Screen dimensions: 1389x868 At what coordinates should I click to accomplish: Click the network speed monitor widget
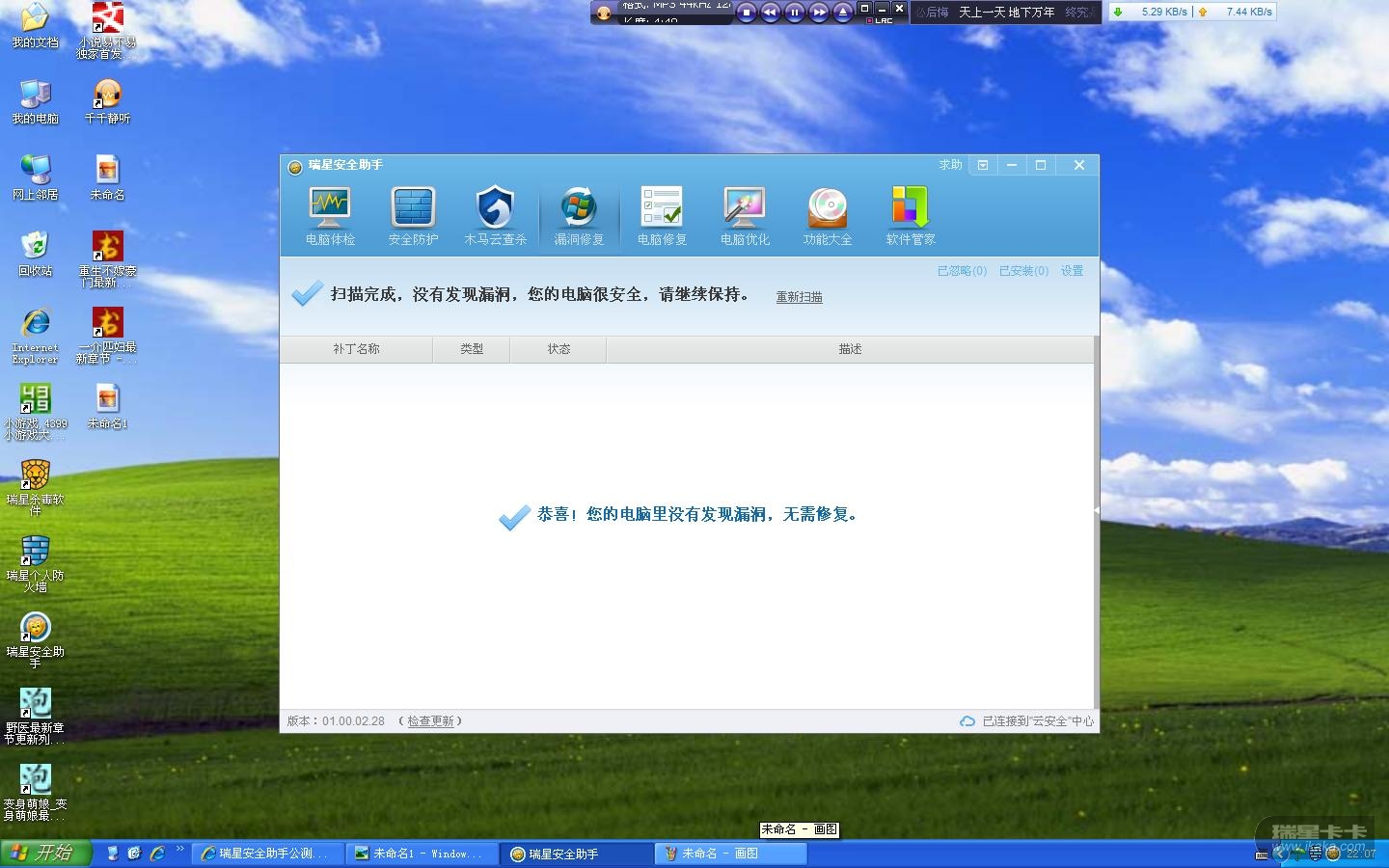click(1192, 12)
